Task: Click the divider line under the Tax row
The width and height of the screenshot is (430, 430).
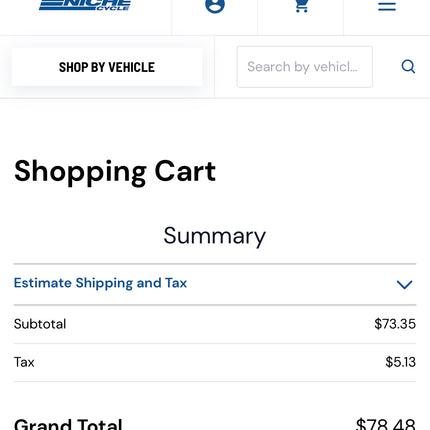Action: (x=215, y=382)
